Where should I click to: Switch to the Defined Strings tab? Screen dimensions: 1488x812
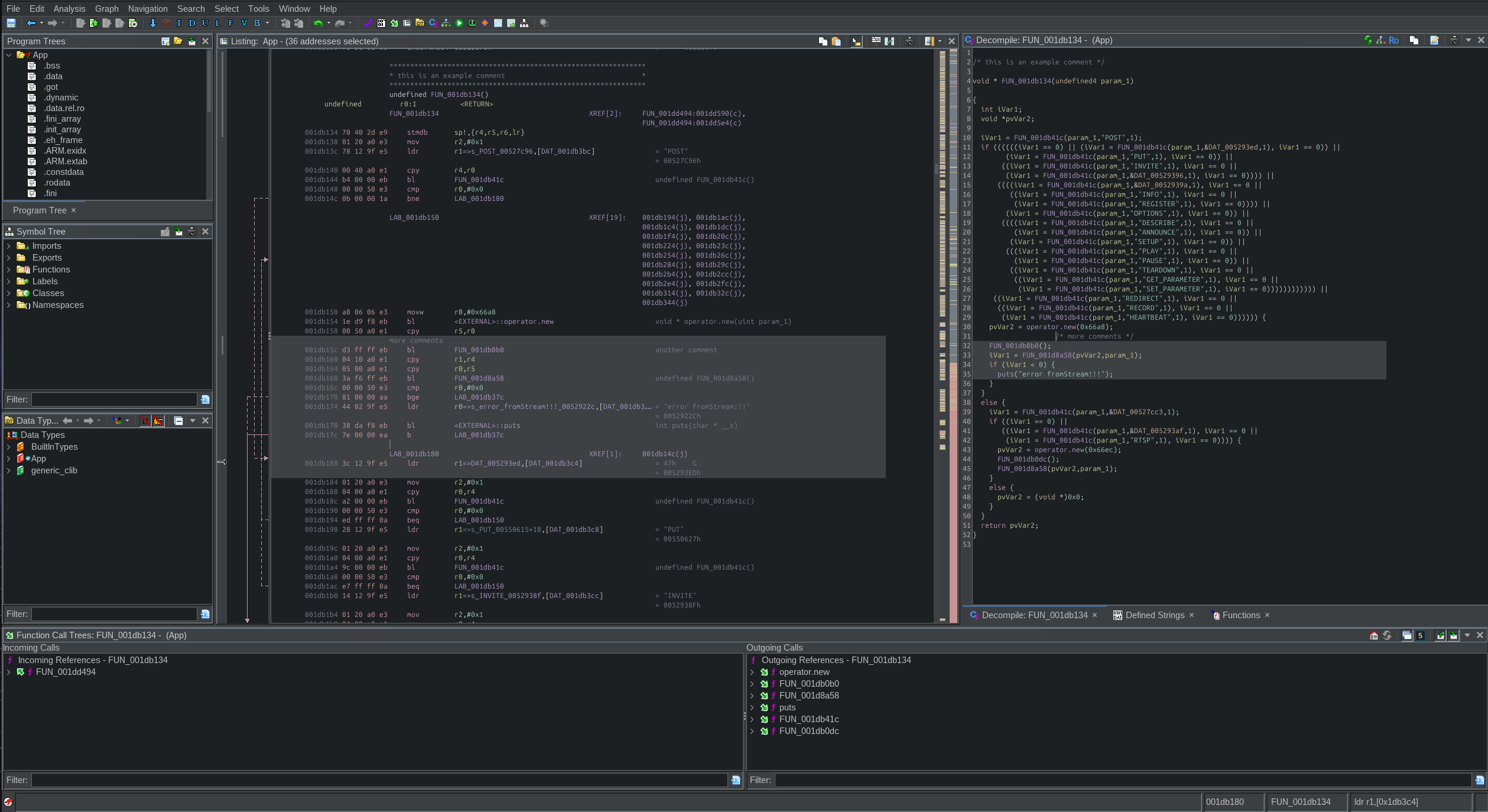click(1154, 615)
